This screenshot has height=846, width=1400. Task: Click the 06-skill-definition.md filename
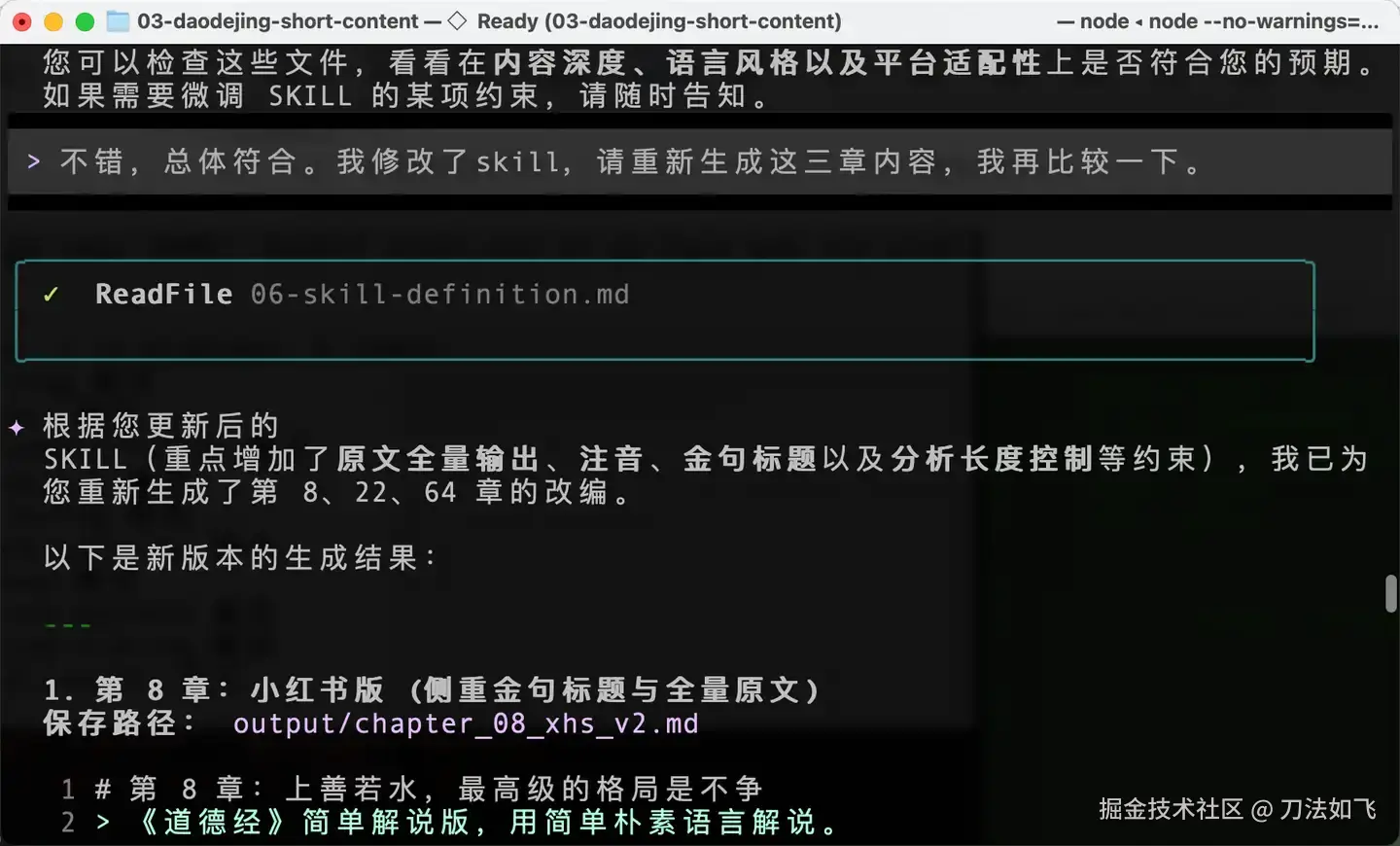pos(440,295)
